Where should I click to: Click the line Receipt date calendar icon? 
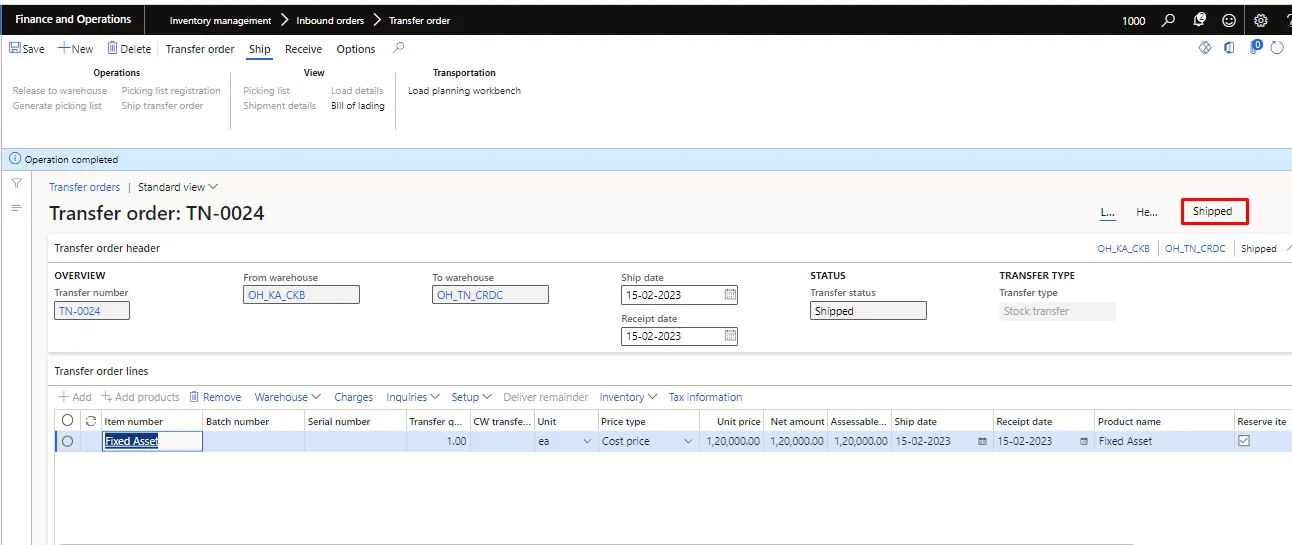1084,441
